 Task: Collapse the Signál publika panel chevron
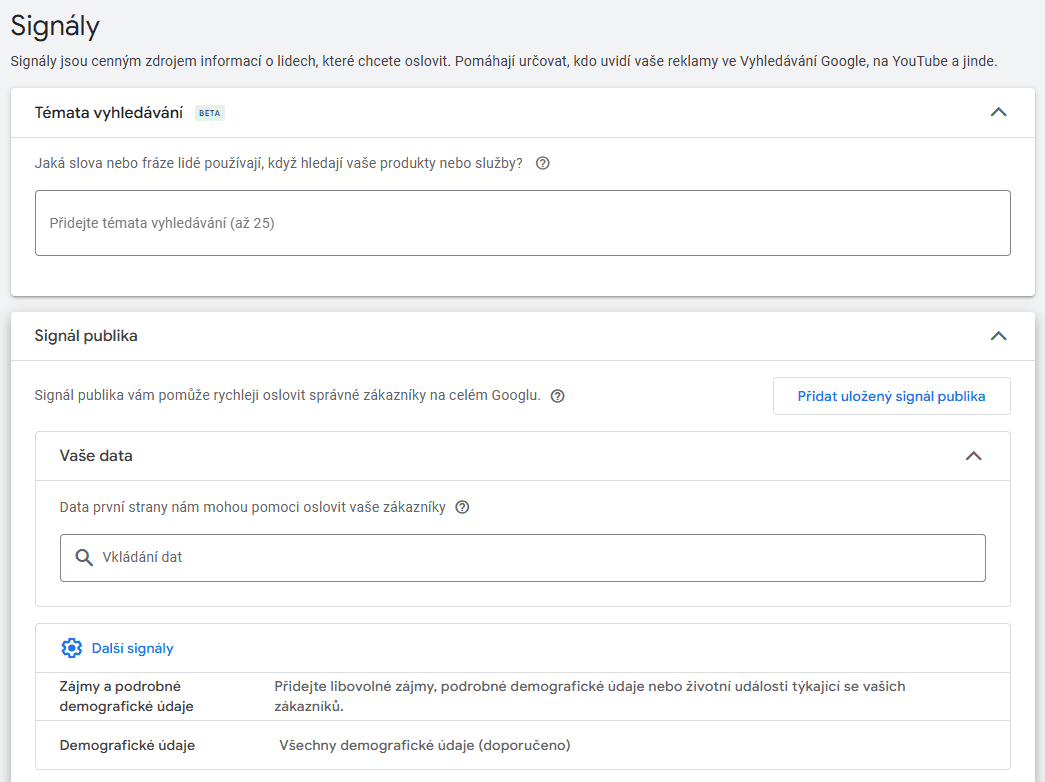click(997, 336)
